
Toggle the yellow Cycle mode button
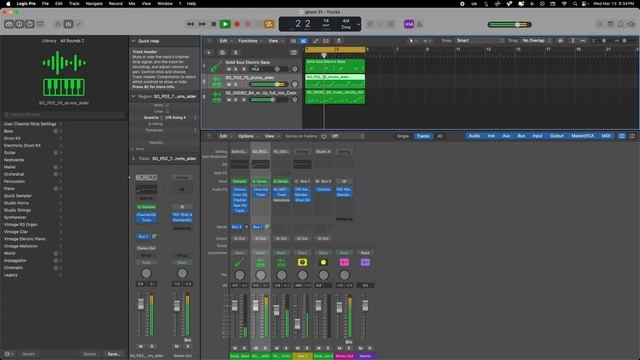269,24
